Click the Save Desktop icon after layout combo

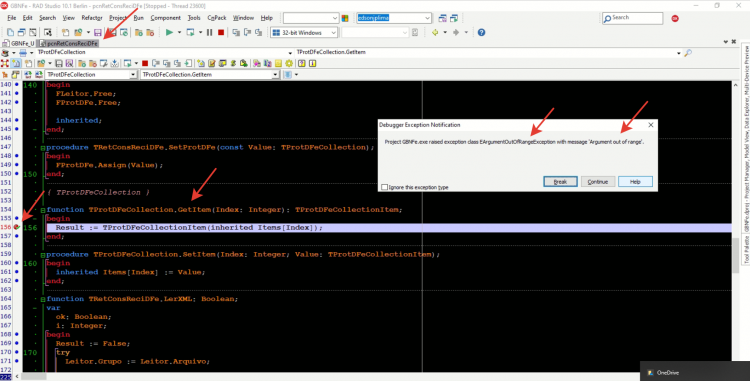pos(442,18)
